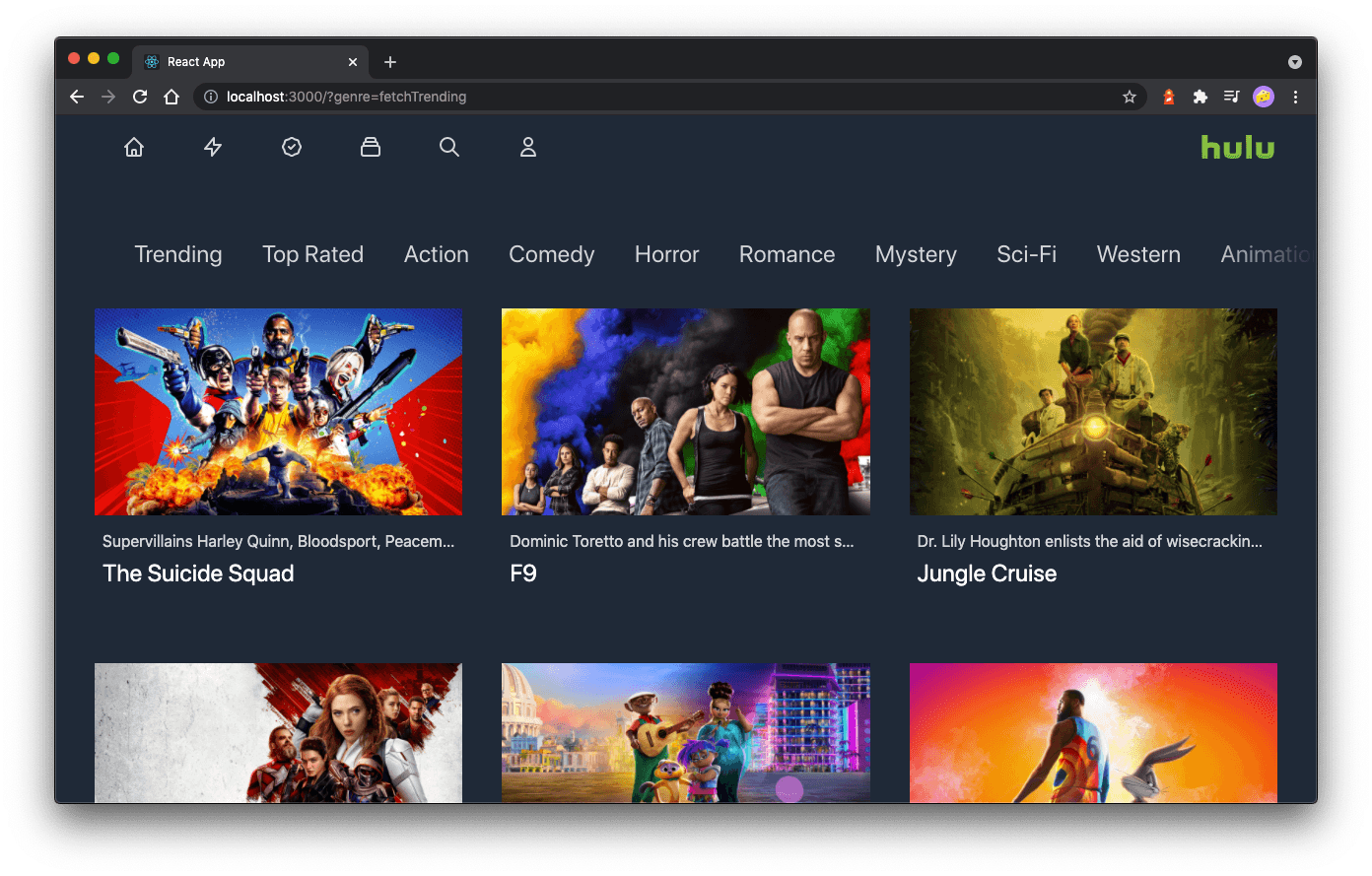Bookmark this page with star icon
1372x876 pixels.
coord(1130,97)
